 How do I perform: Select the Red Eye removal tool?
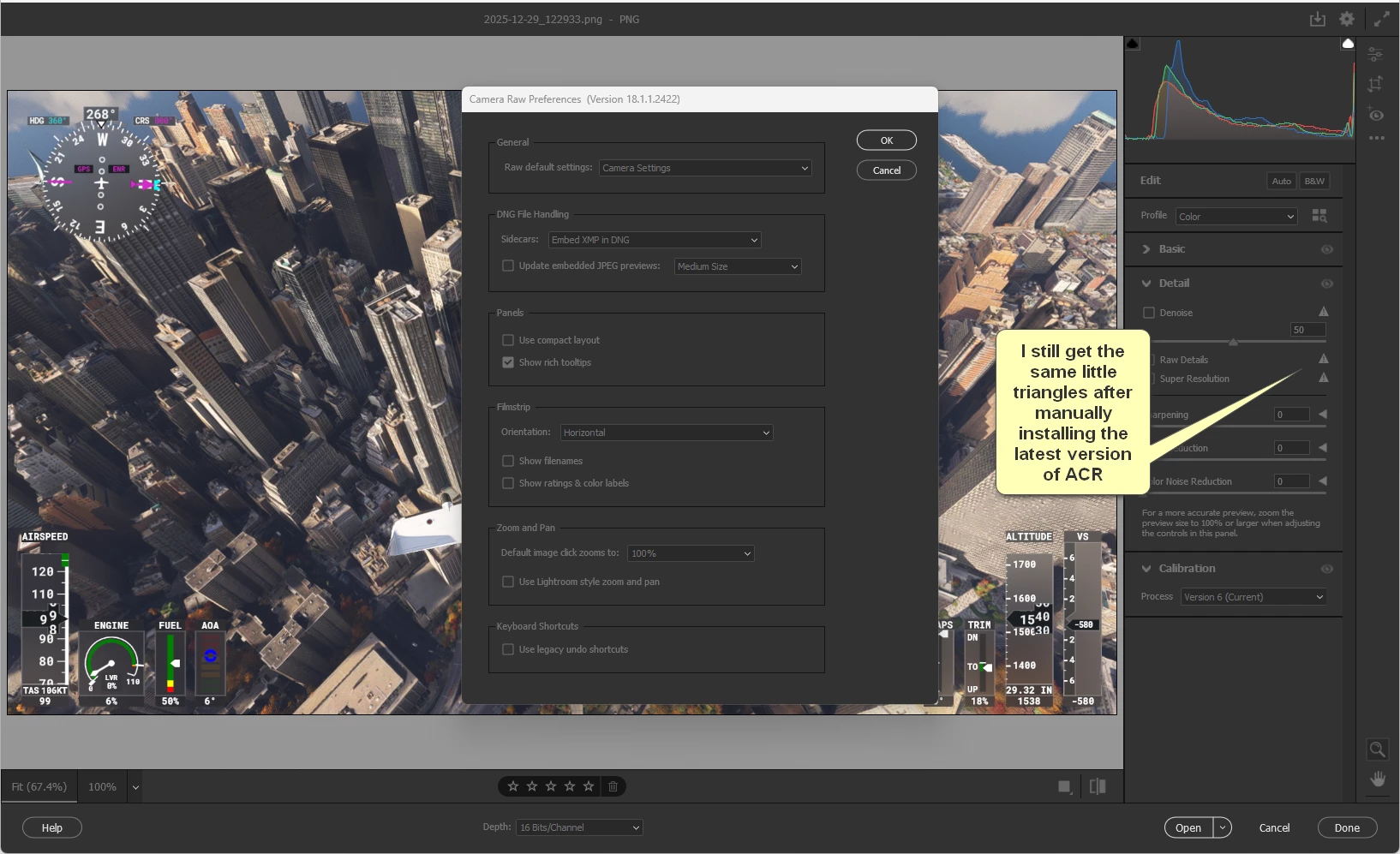point(1376,115)
